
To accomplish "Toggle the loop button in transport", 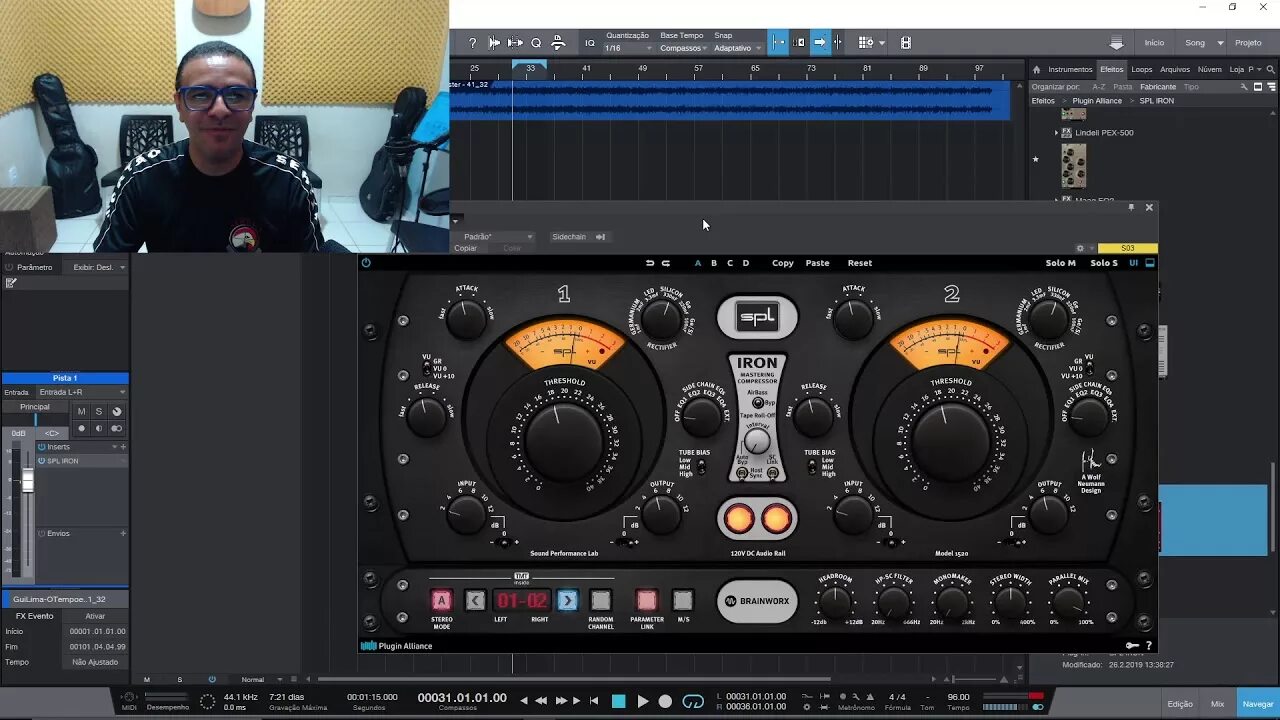I will pyautogui.click(x=692, y=702).
